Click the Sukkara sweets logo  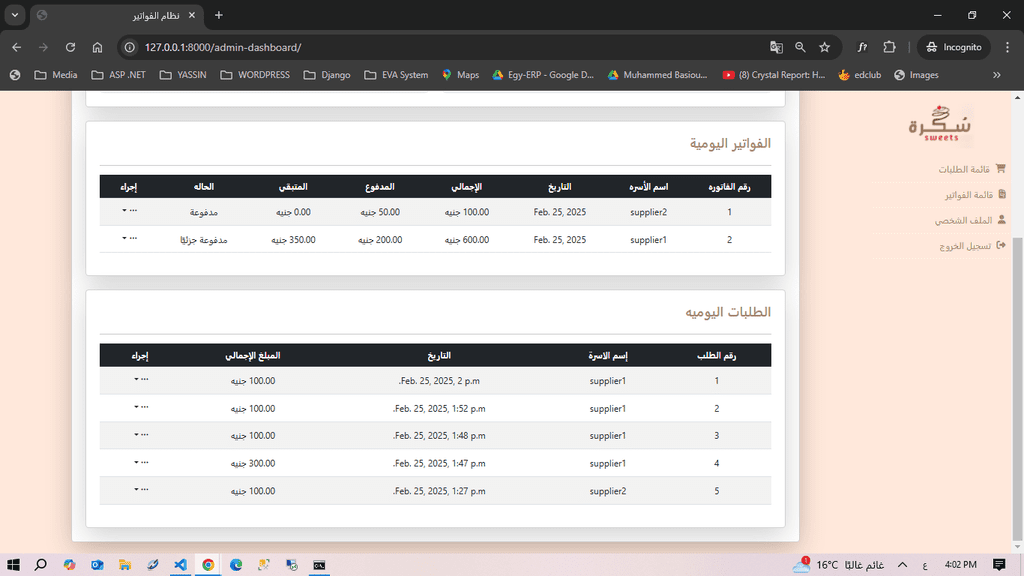[940, 124]
